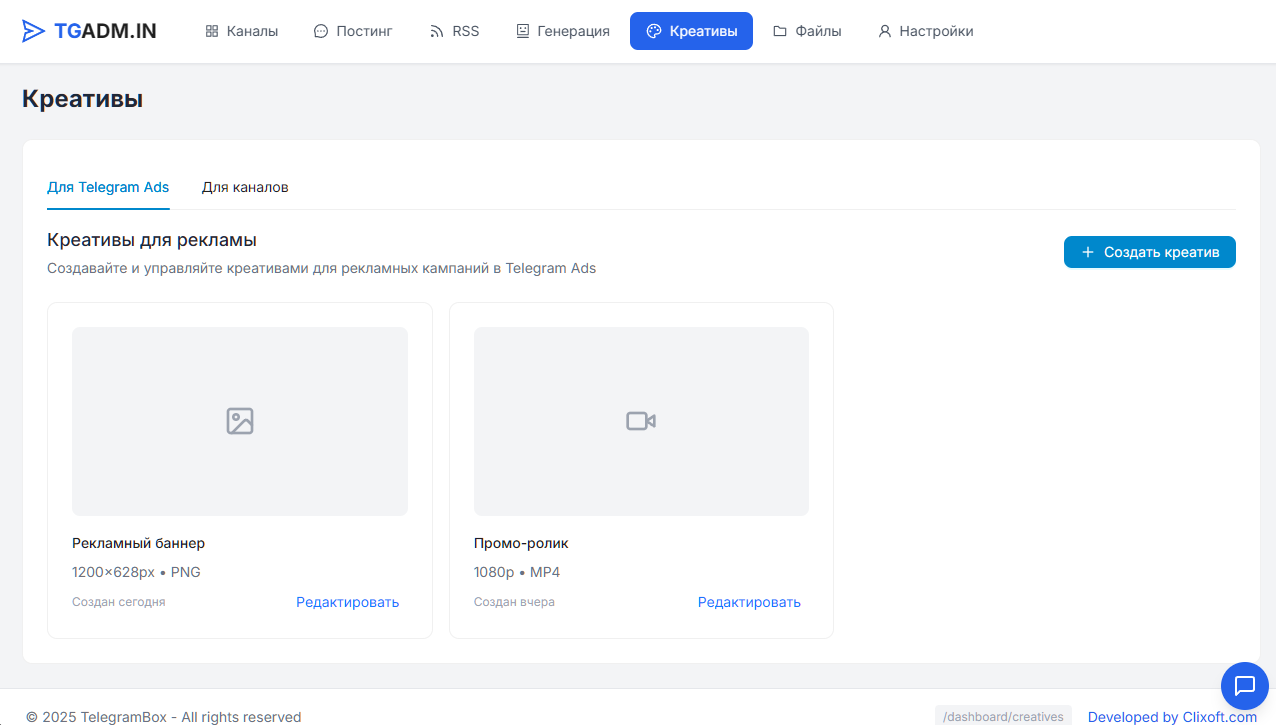The image size is (1276, 725).
Task: Click the Промо-ролик card title
Action: pos(521,543)
